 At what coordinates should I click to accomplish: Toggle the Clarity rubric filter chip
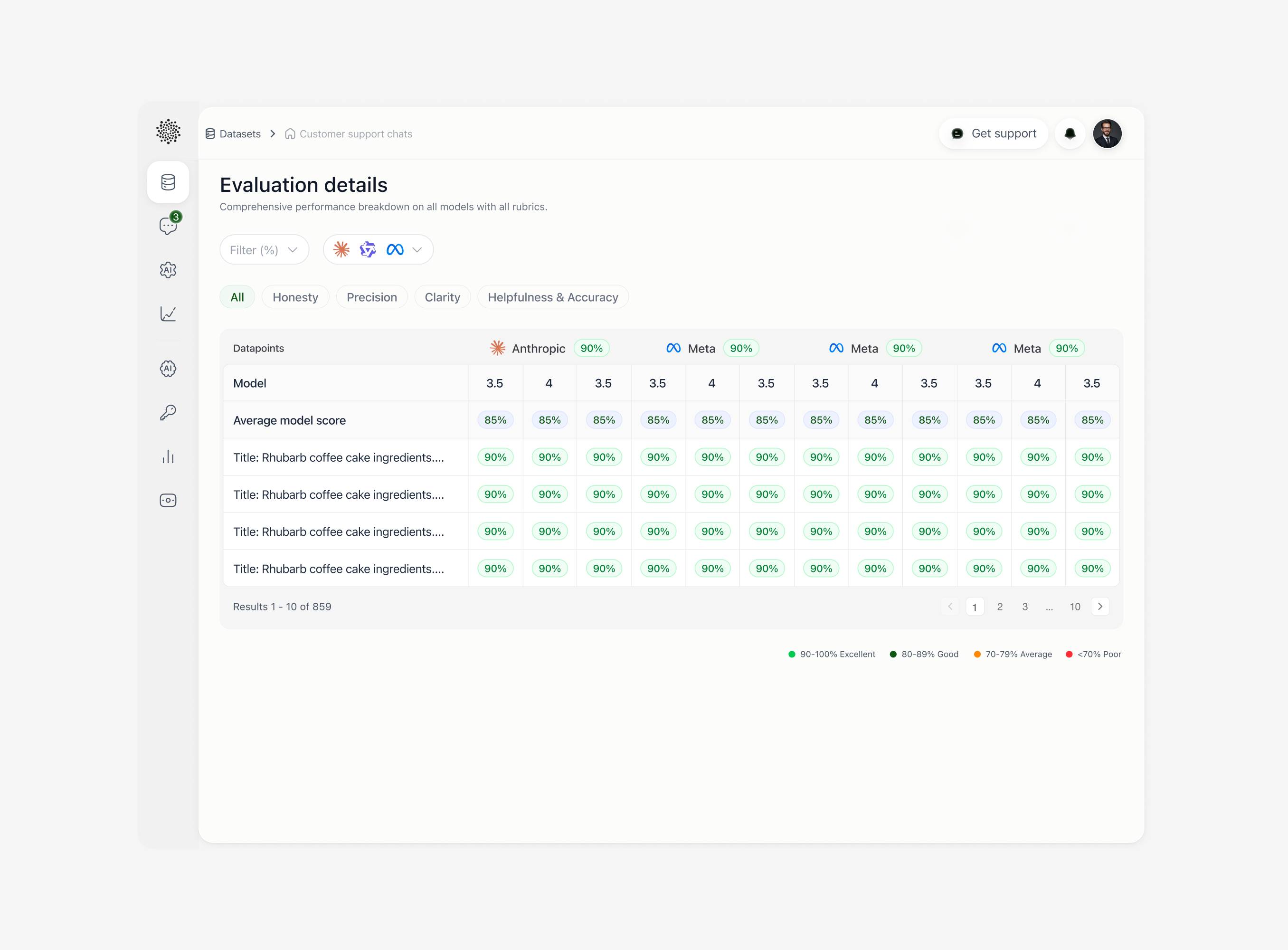tap(442, 297)
